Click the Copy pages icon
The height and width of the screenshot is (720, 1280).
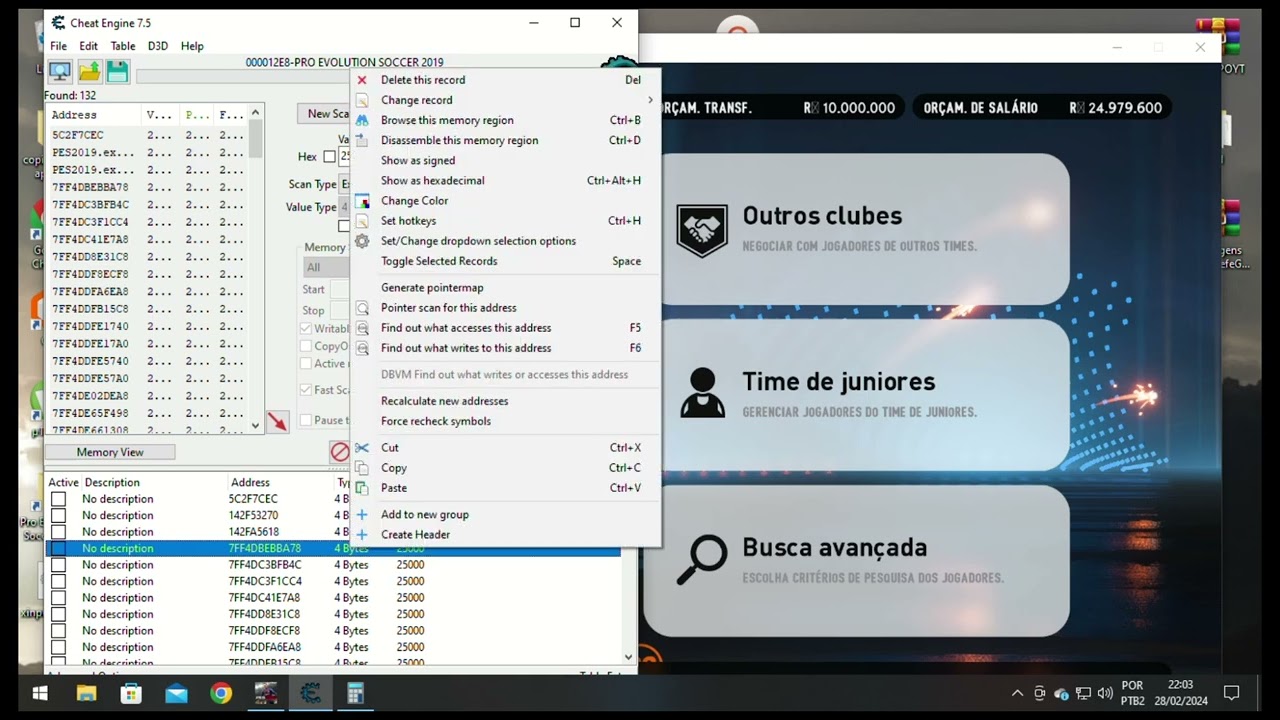(x=362, y=468)
